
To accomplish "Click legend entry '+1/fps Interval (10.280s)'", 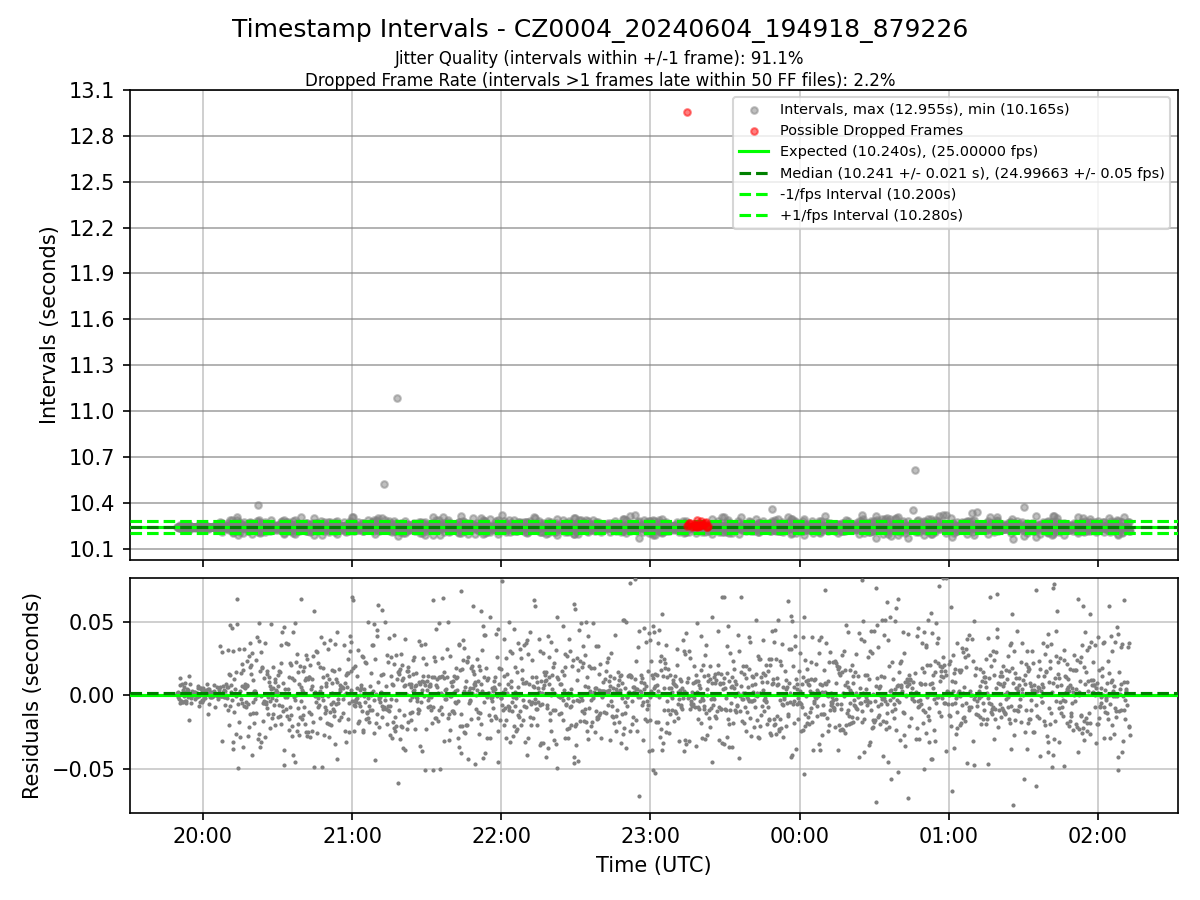I will pyautogui.click(x=871, y=215).
